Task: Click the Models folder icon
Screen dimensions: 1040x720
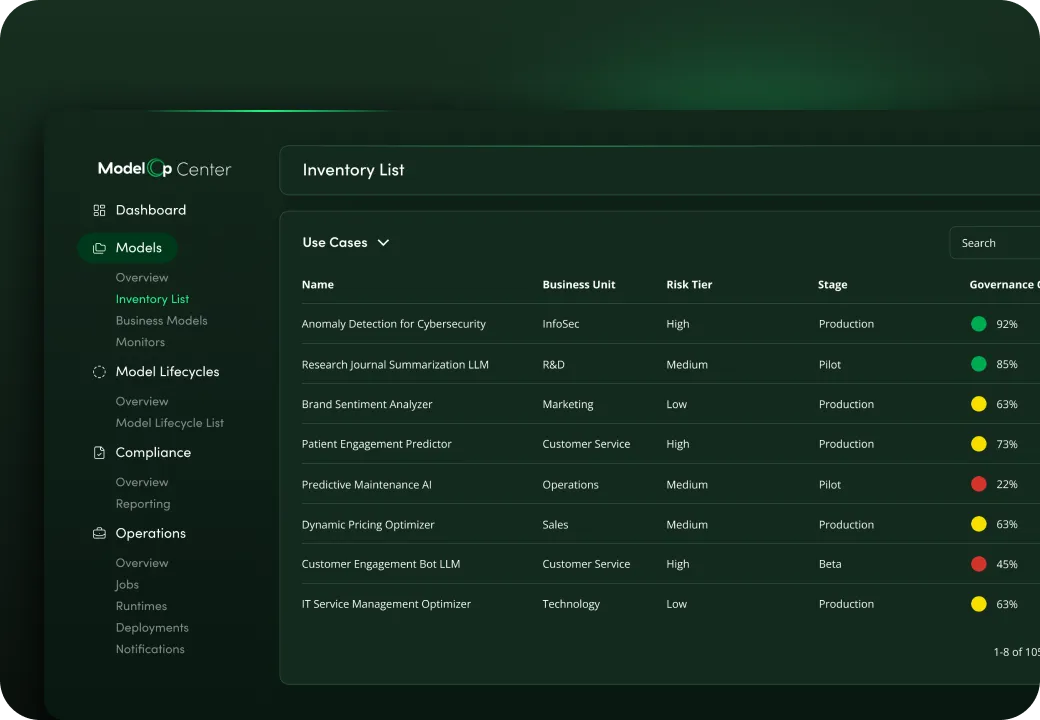Action: point(99,248)
